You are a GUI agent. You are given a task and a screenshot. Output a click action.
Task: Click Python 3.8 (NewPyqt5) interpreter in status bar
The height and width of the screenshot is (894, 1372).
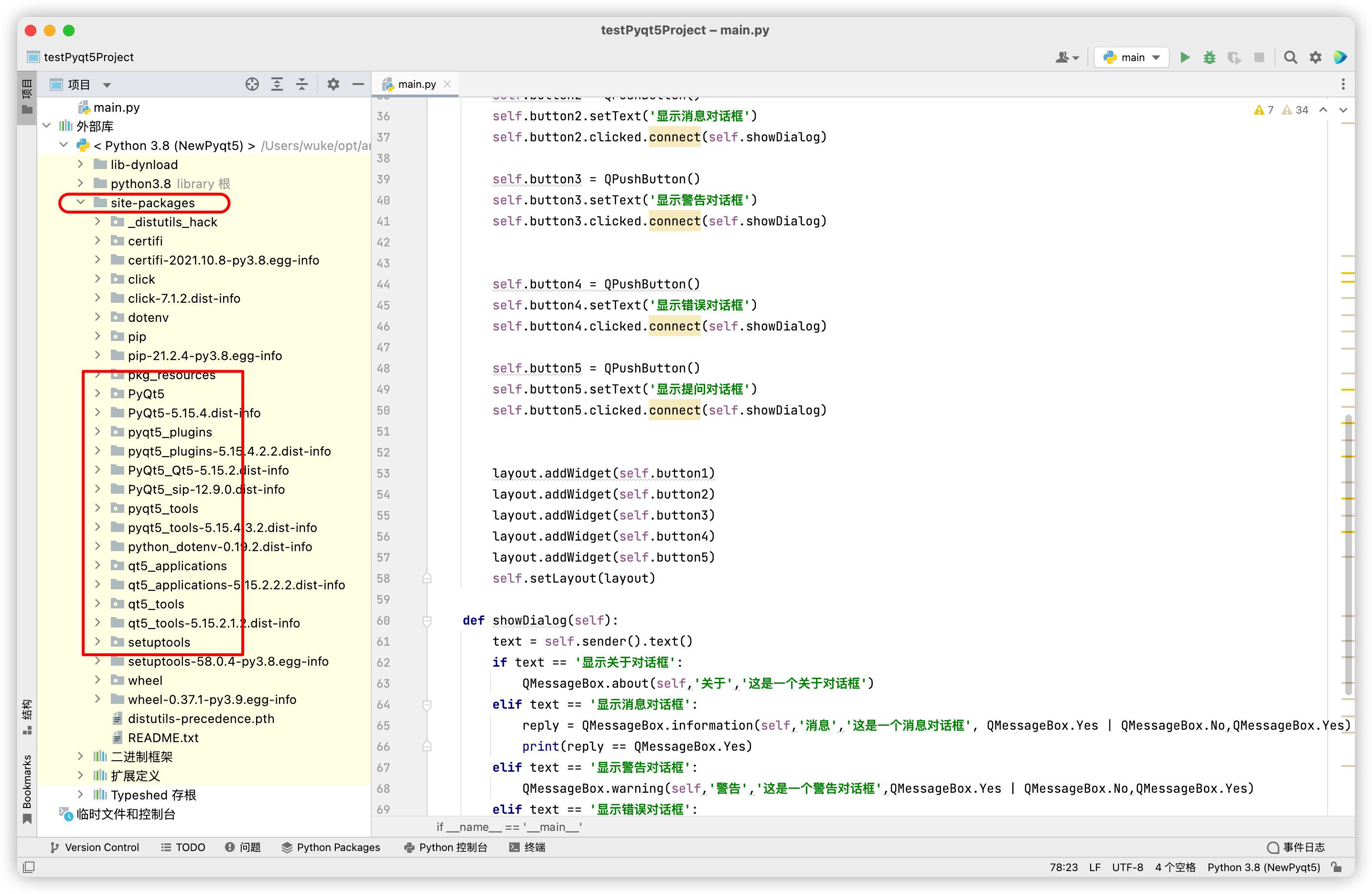coord(1263,867)
